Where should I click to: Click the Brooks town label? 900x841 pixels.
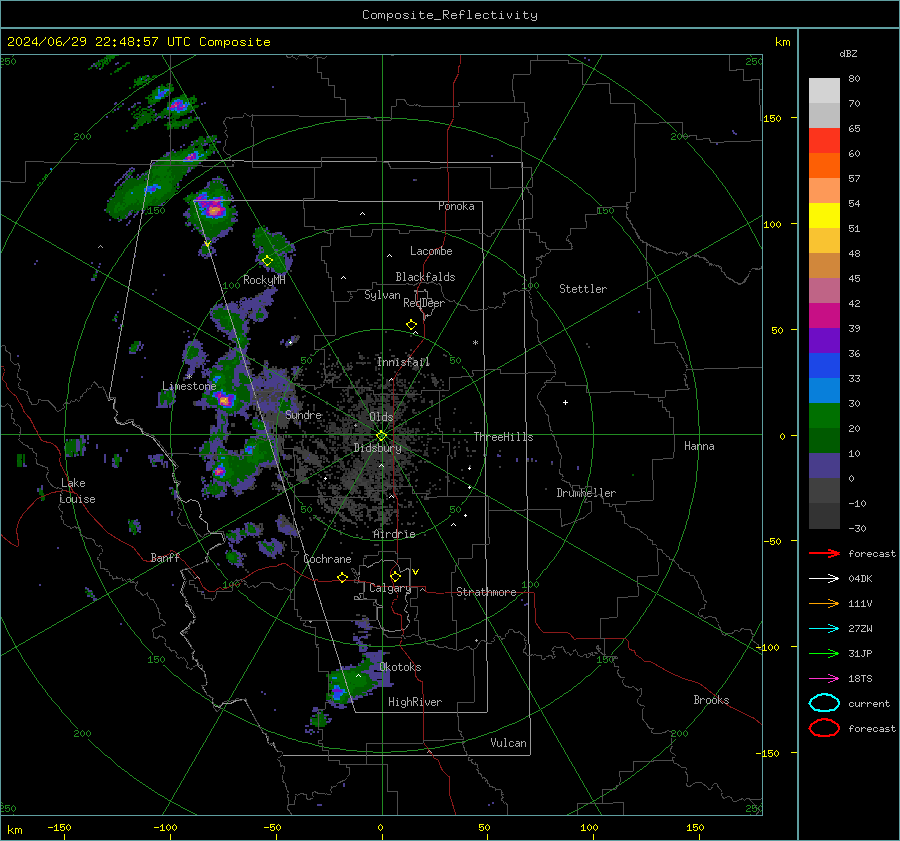[711, 700]
